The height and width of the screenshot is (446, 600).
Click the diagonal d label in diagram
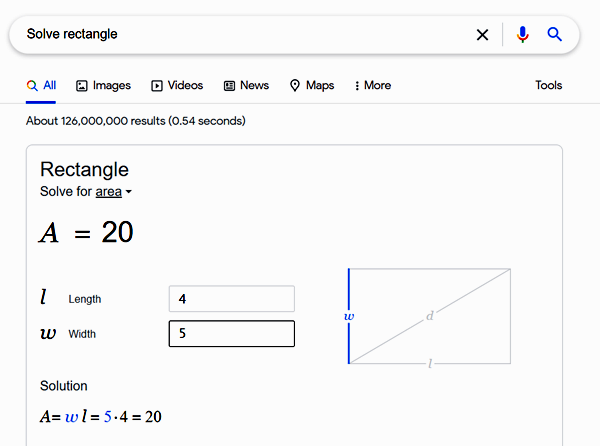tap(430, 316)
